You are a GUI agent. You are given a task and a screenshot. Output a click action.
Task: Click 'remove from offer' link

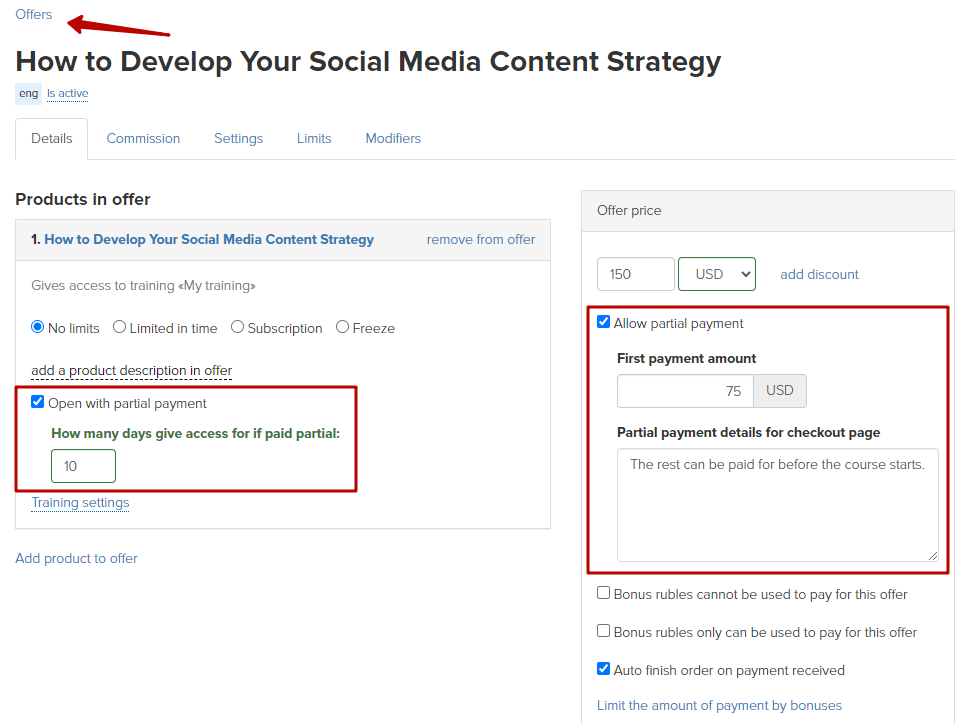coord(481,239)
